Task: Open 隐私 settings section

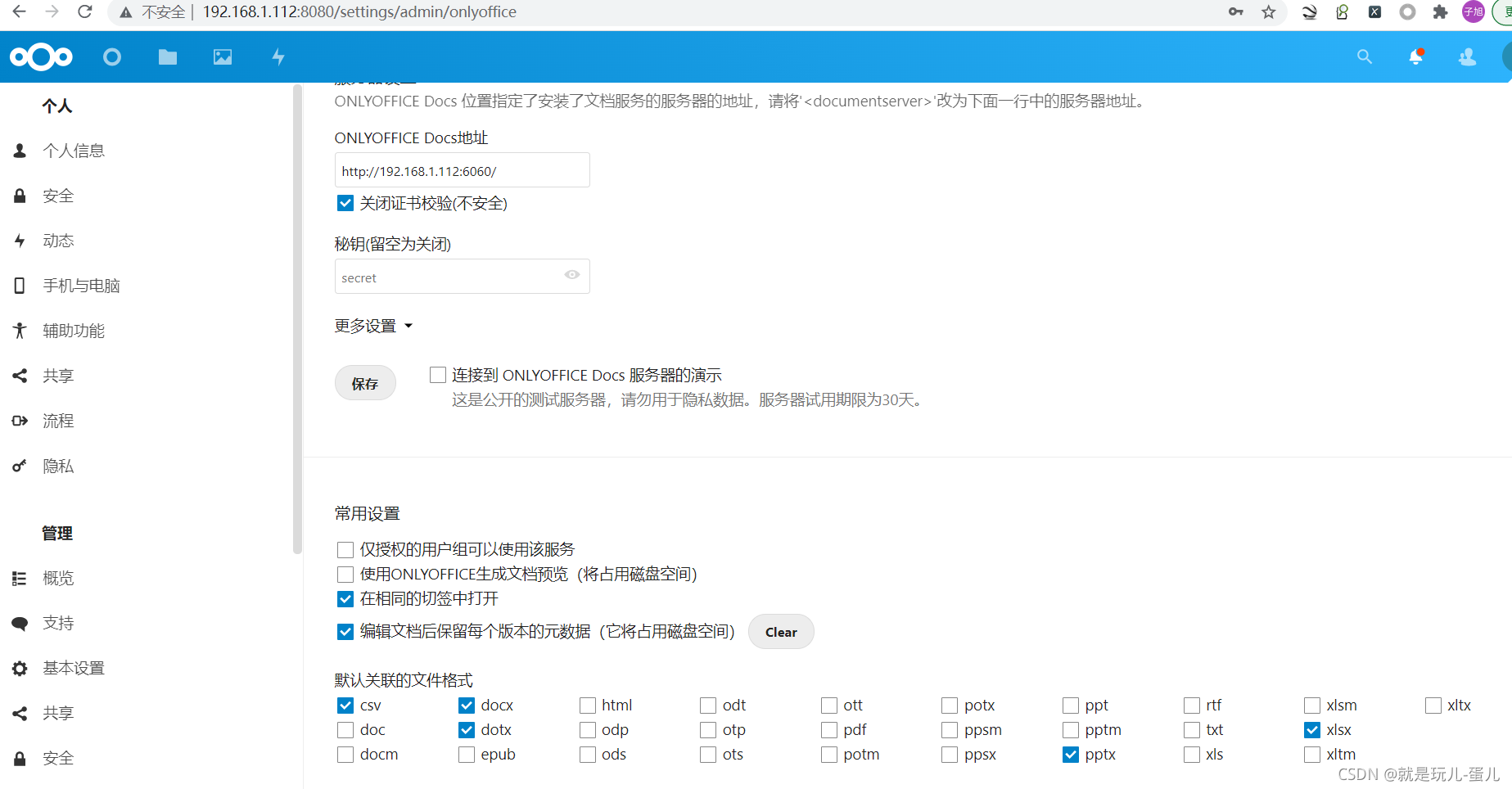Action: pyautogui.click(x=59, y=466)
